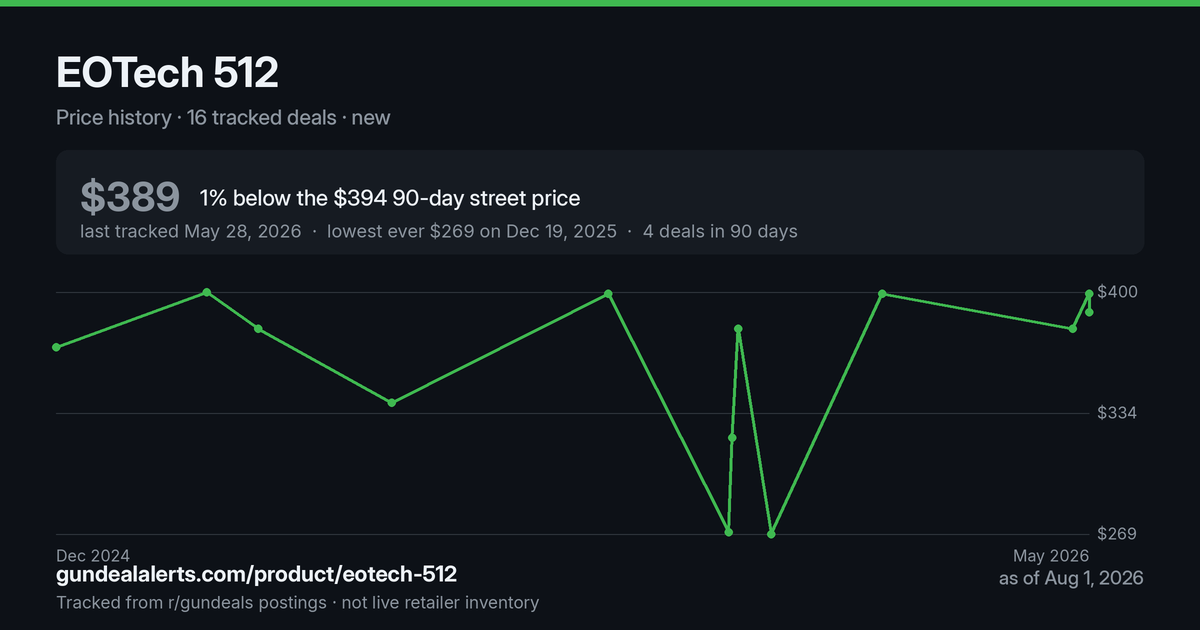
Task: Click the $269 y-axis label
Action: (x=1117, y=534)
